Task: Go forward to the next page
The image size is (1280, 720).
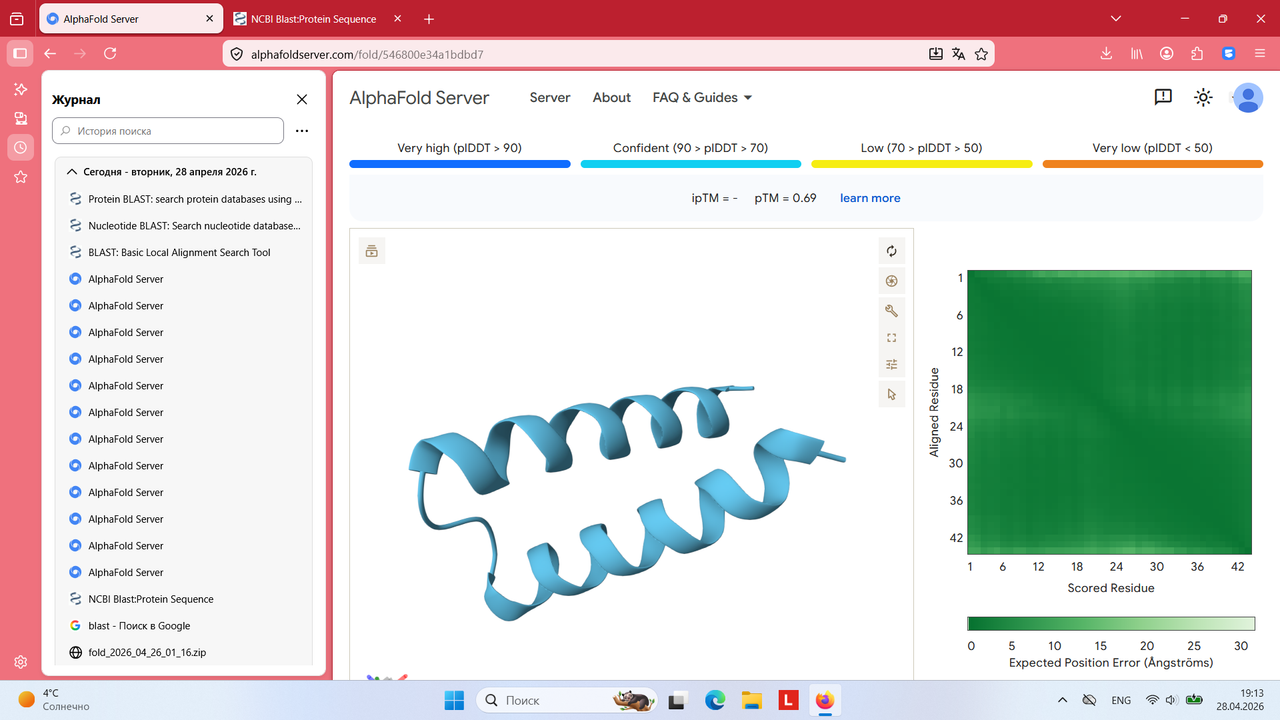Action: (80, 54)
